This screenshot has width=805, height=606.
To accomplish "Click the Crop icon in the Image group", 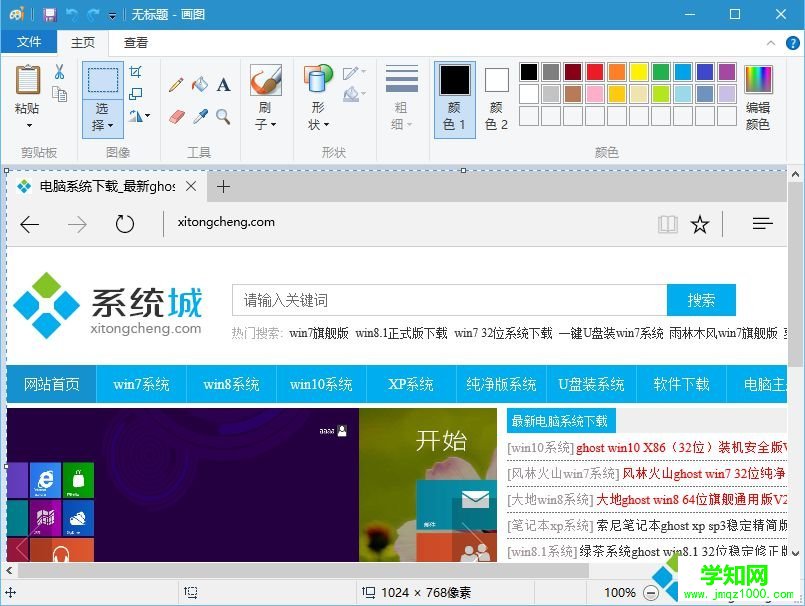I will pos(137,73).
